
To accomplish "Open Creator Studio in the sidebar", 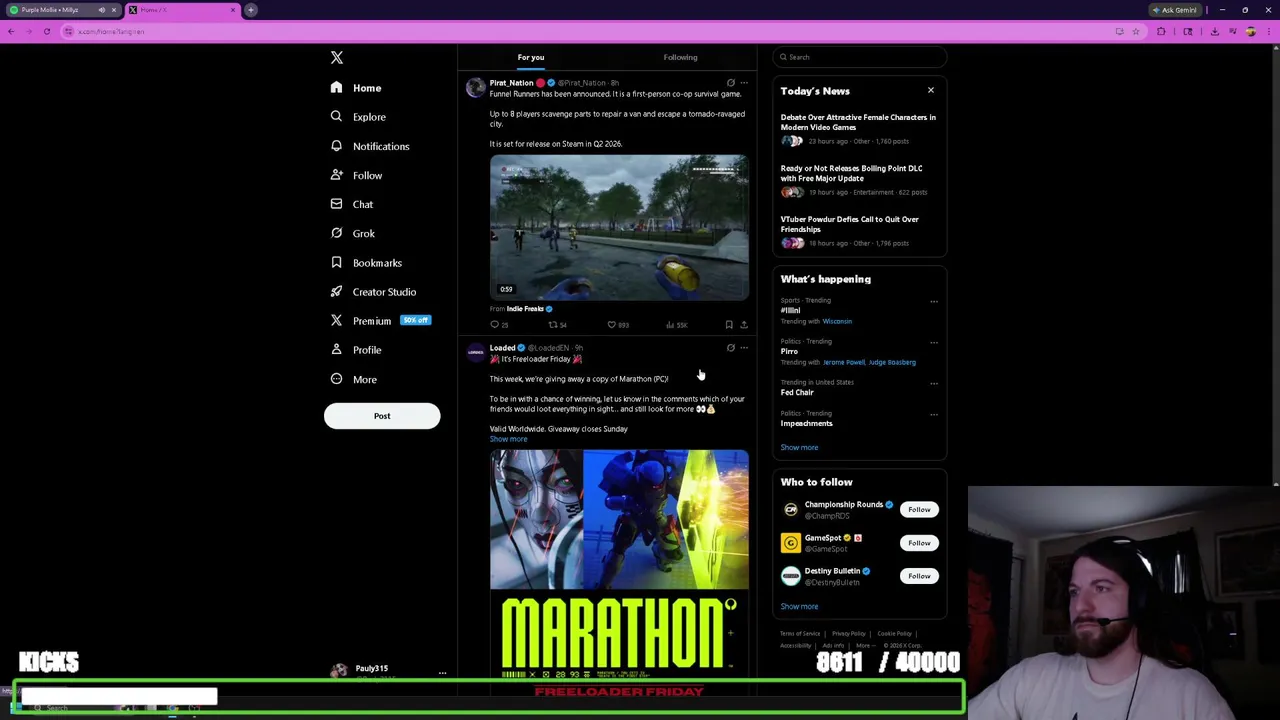I will click(373, 292).
